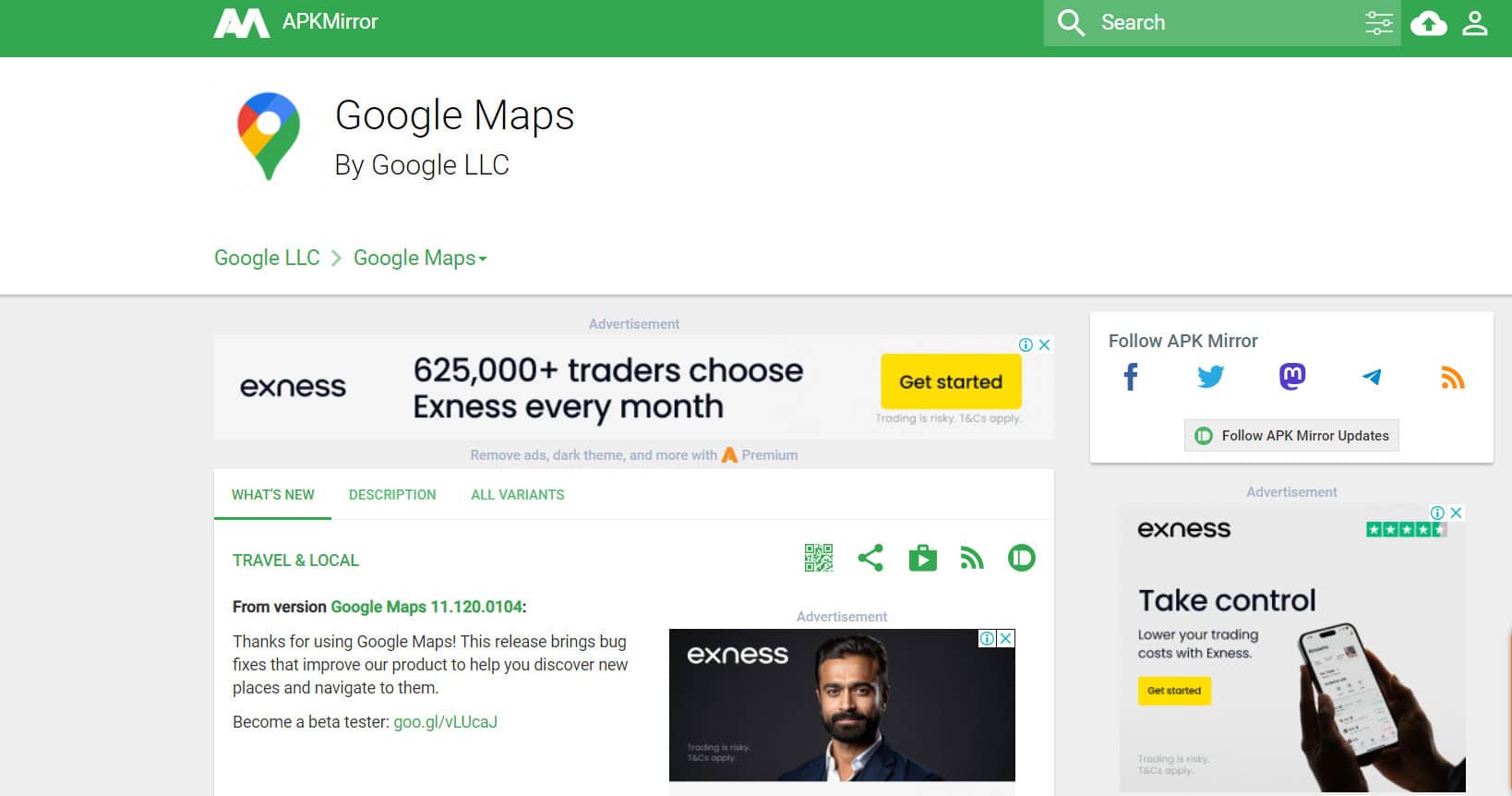Expand the Google Maps breadcrumb dropdown

420,258
